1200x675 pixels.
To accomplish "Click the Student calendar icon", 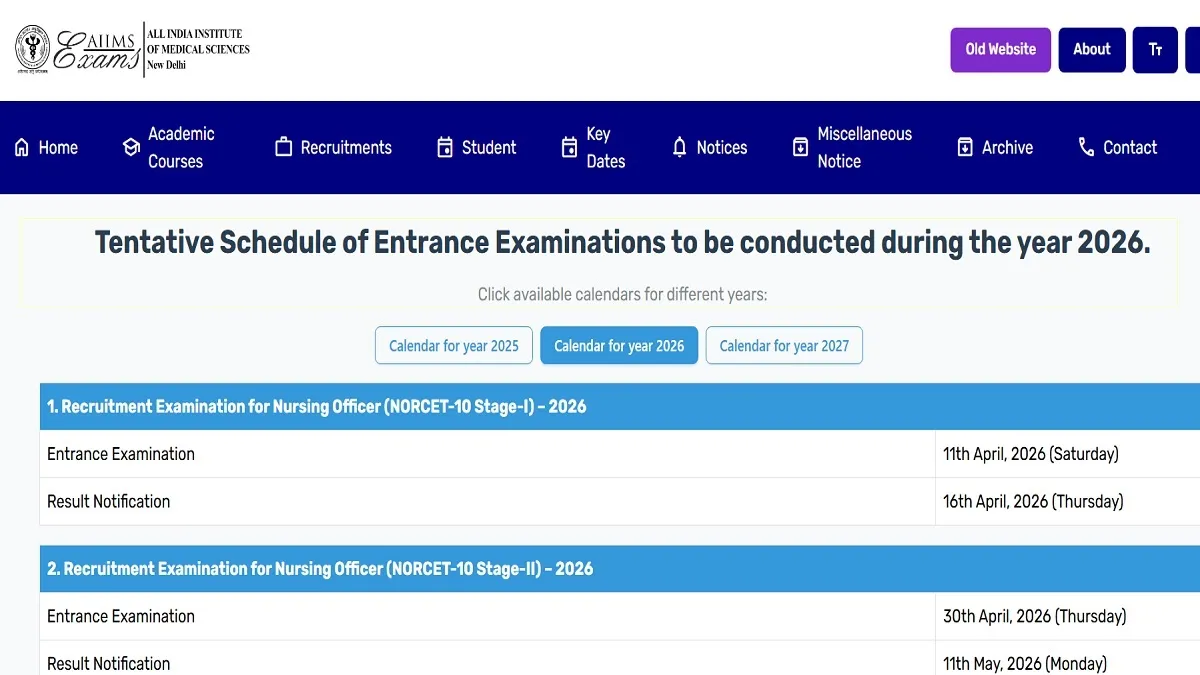I will click(x=445, y=148).
